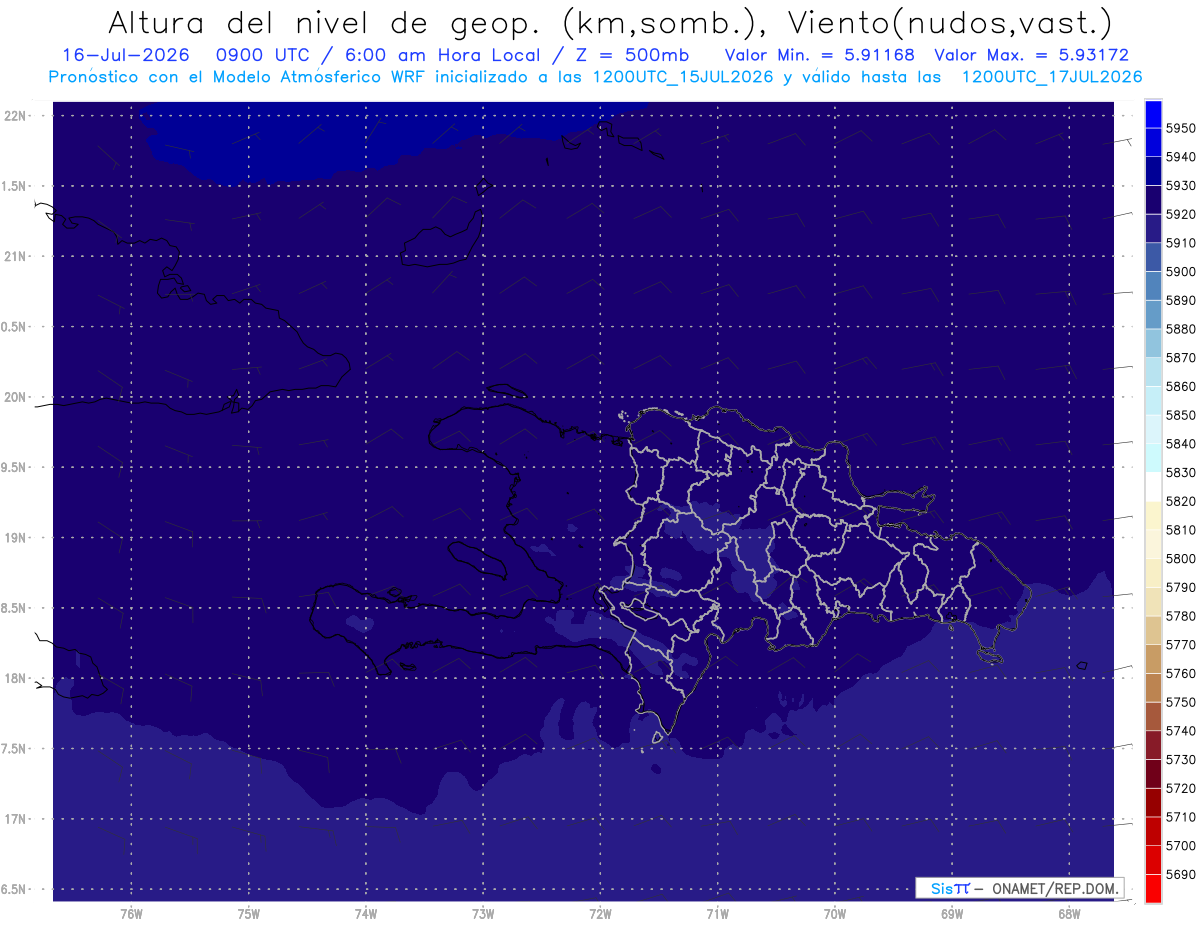This screenshot has width=1200, height=927.
Task: Click the legend value '5800'
Action: (x=1180, y=558)
